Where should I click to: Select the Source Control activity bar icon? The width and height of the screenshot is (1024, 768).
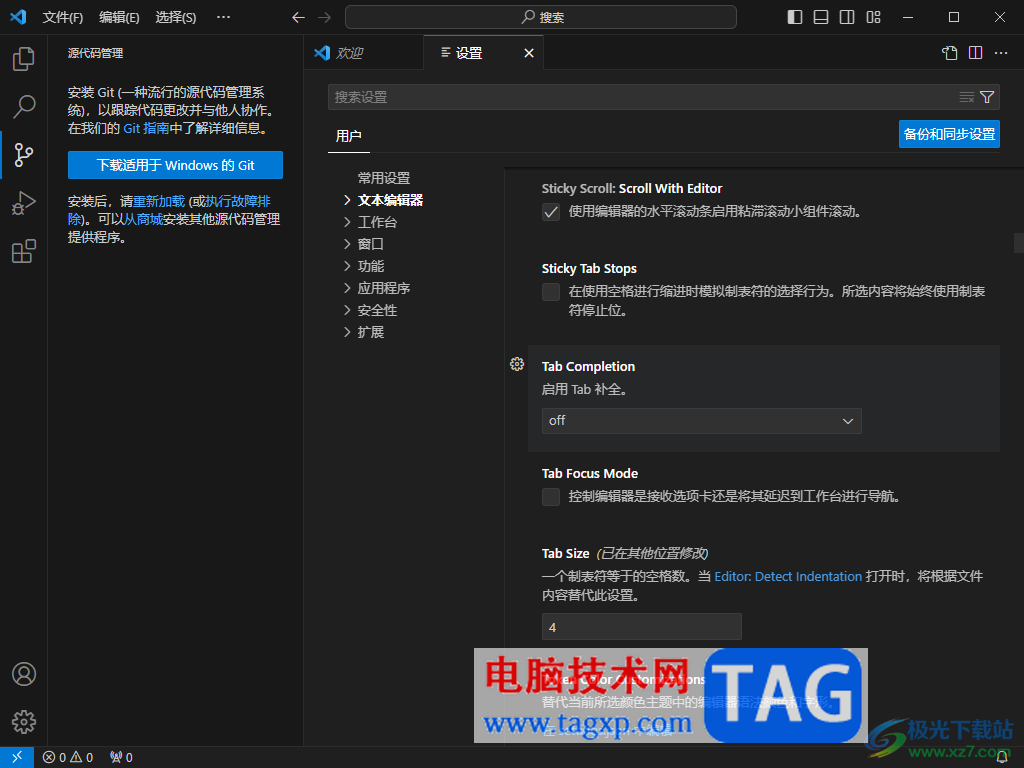[x=24, y=155]
